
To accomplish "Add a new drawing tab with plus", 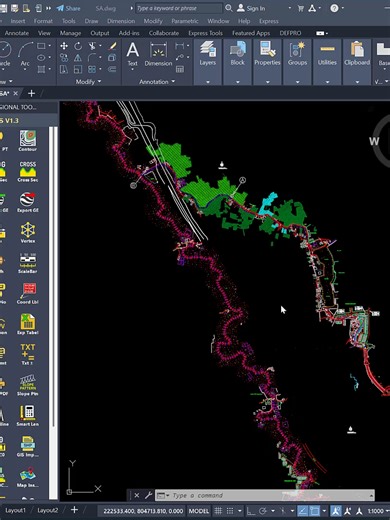I will coord(31,93).
